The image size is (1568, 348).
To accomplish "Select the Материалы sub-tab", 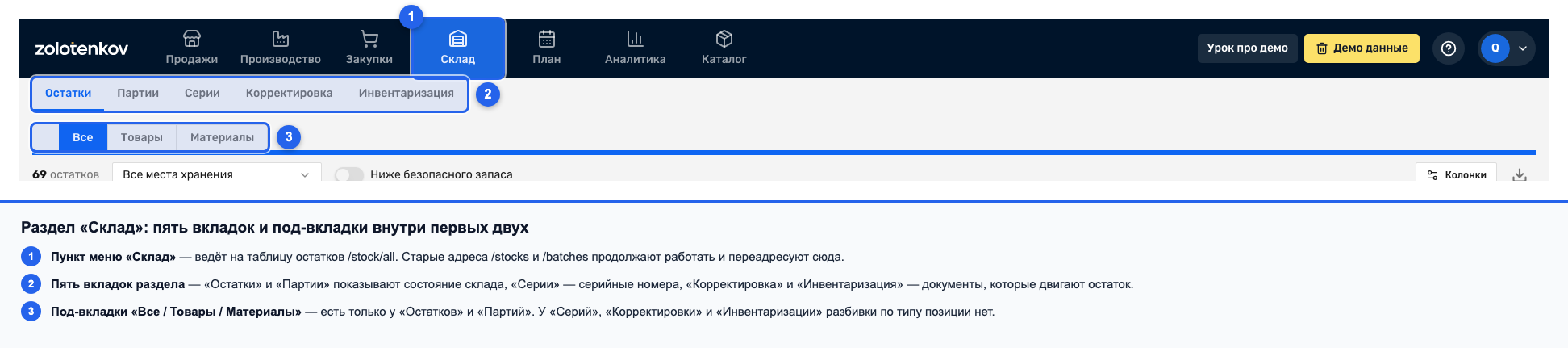I will (223, 137).
